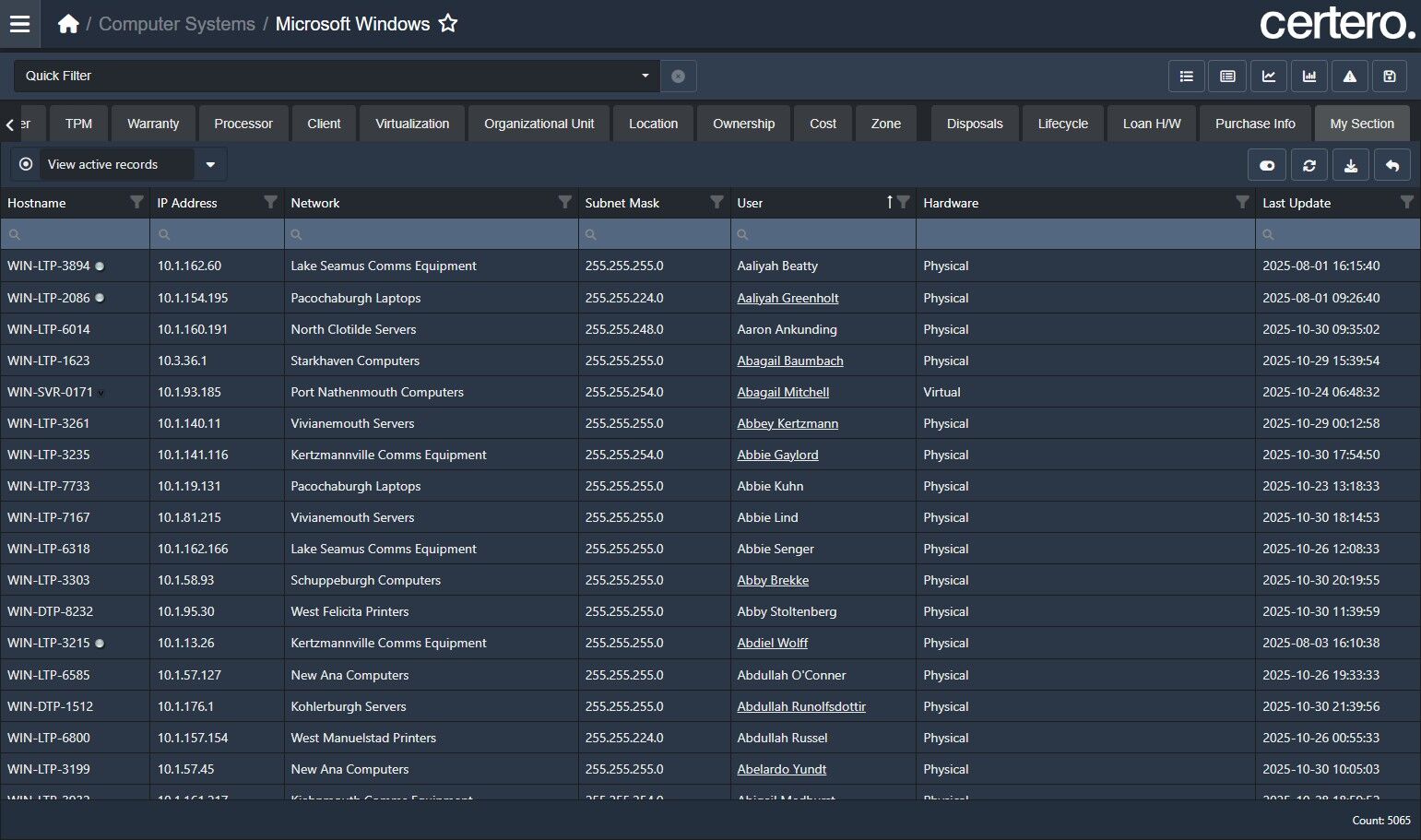
Task: Open the Hostname column filter
Action: click(x=136, y=203)
